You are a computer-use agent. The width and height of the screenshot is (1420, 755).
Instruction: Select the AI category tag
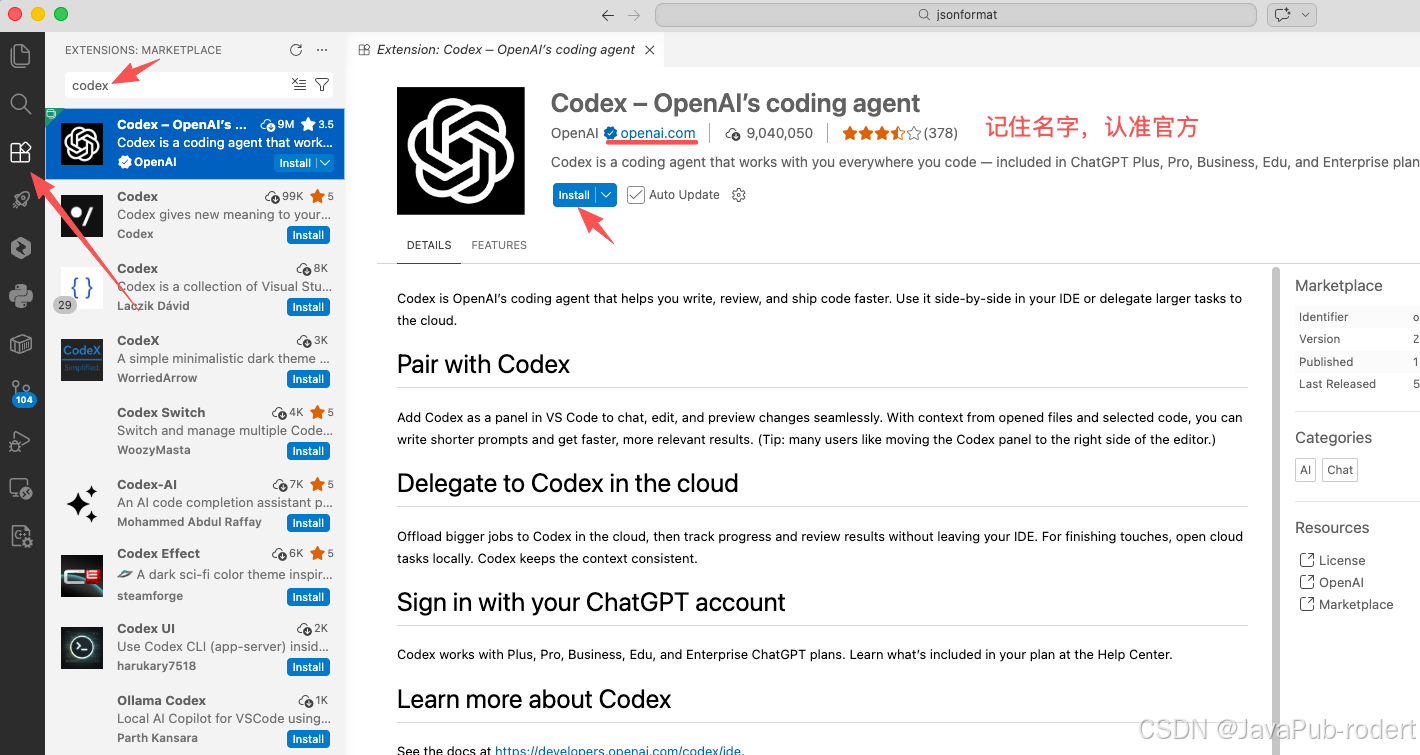tap(1305, 470)
